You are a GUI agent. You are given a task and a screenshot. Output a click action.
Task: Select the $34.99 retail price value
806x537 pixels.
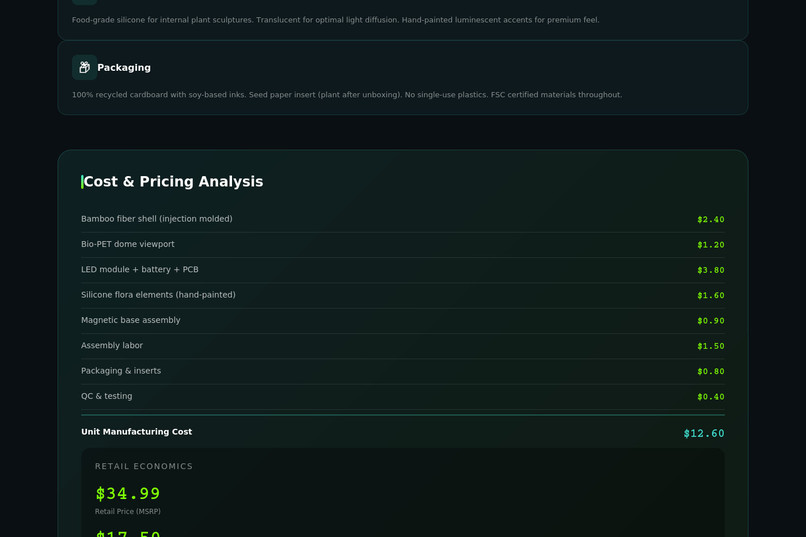tap(128, 493)
